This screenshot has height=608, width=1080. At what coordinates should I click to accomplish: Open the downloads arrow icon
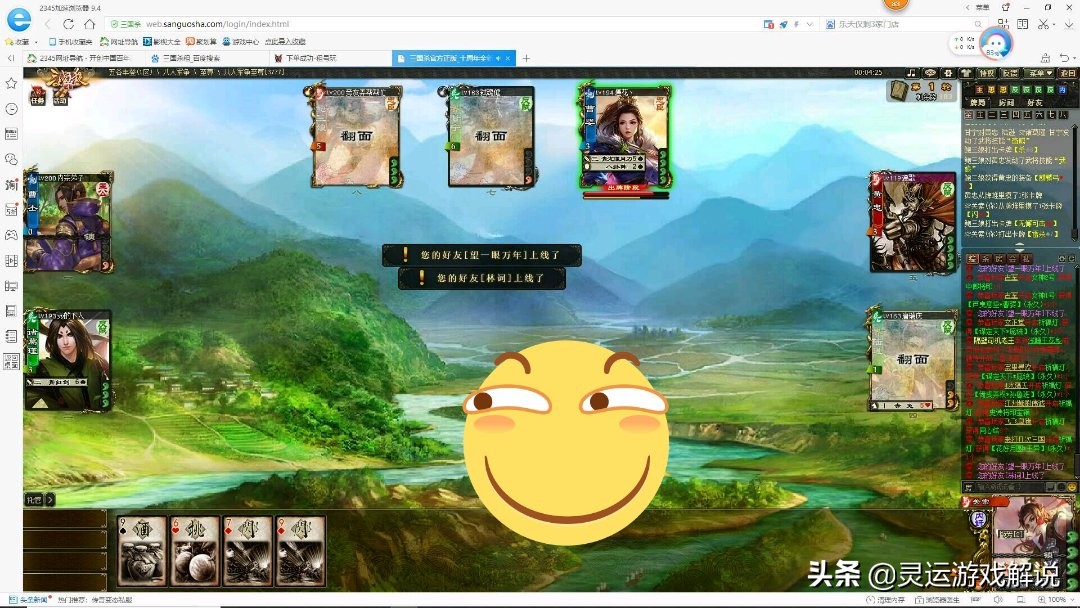pos(1069,24)
